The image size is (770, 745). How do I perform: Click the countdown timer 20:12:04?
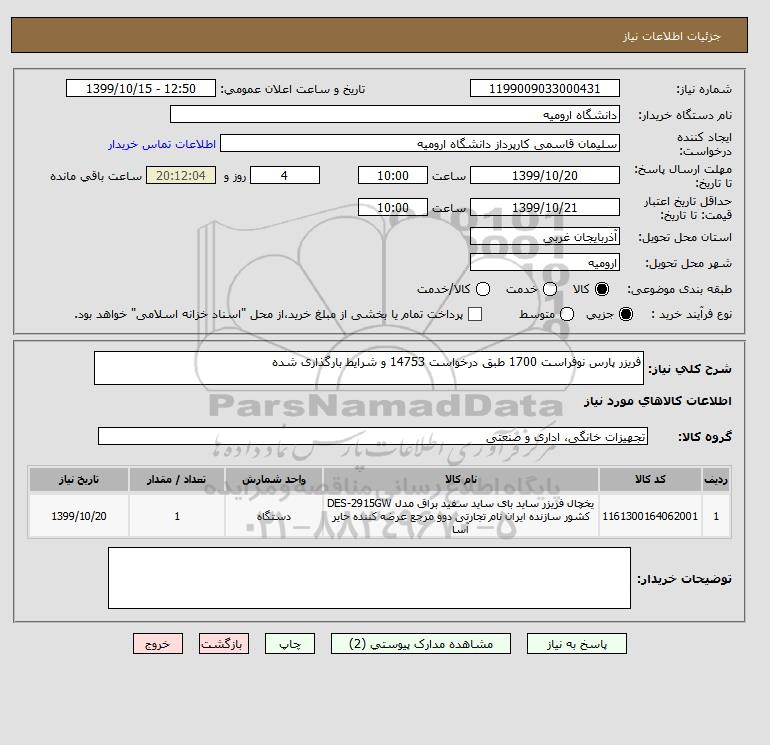[181, 175]
